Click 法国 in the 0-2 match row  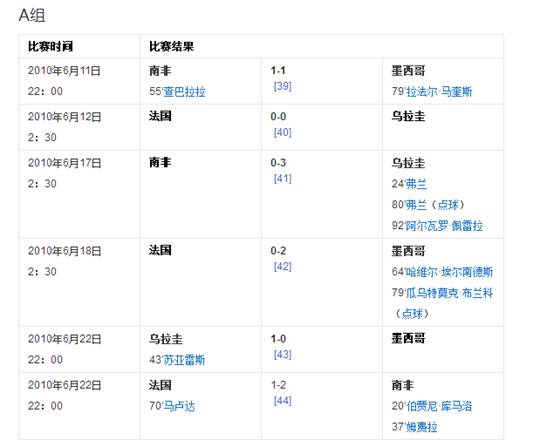[160, 251]
